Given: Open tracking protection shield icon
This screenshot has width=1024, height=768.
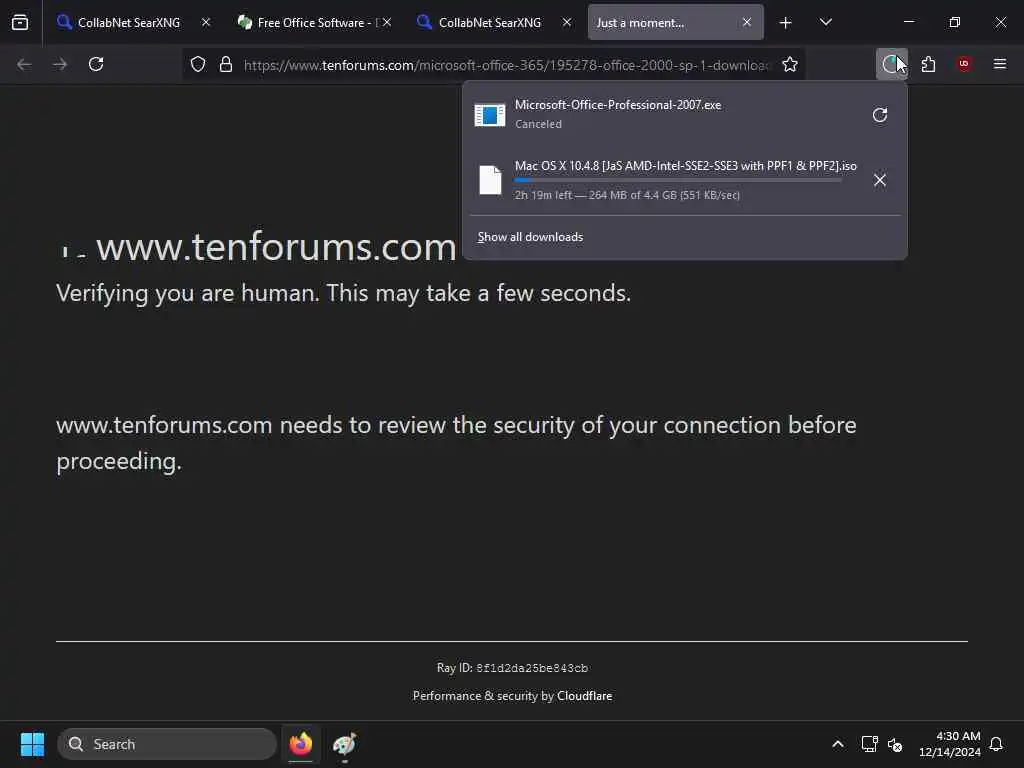Looking at the screenshot, I should coord(198,64).
